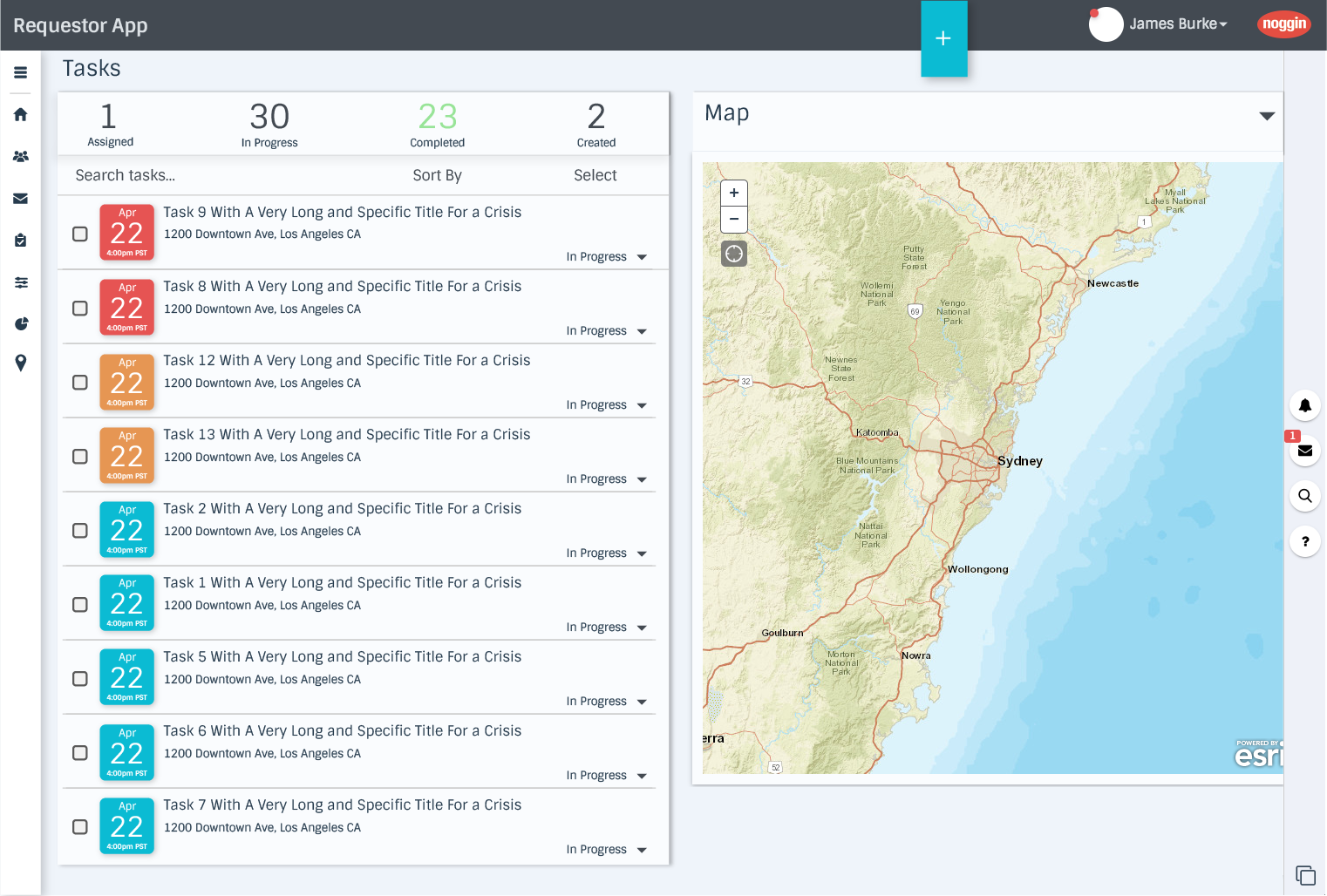1327x896 pixels.
Task: Open the clipboard tasks sidebar icon
Action: click(21, 241)
